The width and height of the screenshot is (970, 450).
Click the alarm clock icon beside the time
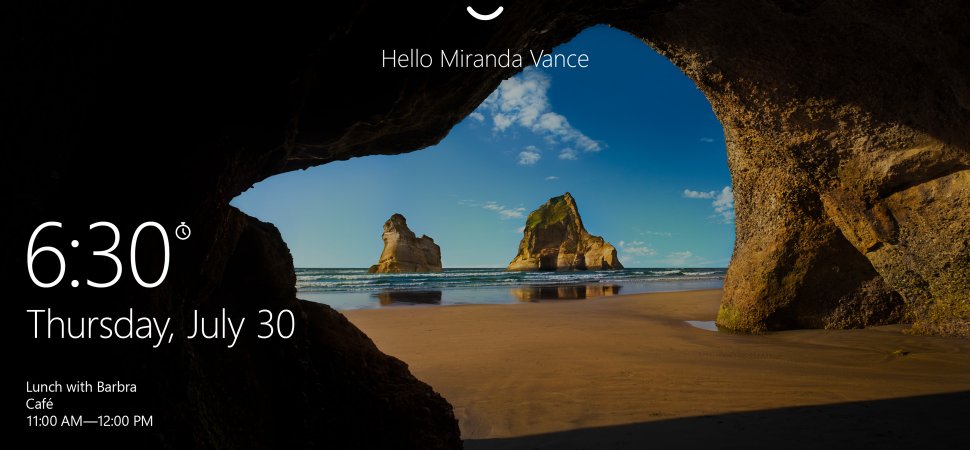183,231
